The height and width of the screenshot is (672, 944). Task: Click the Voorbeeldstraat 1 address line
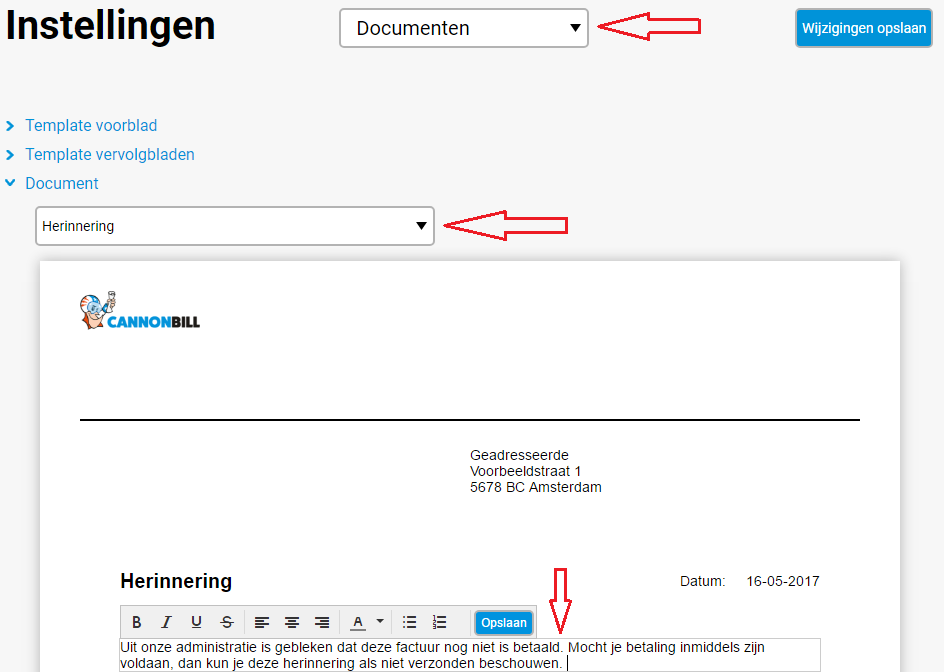[x=525, y=471]
